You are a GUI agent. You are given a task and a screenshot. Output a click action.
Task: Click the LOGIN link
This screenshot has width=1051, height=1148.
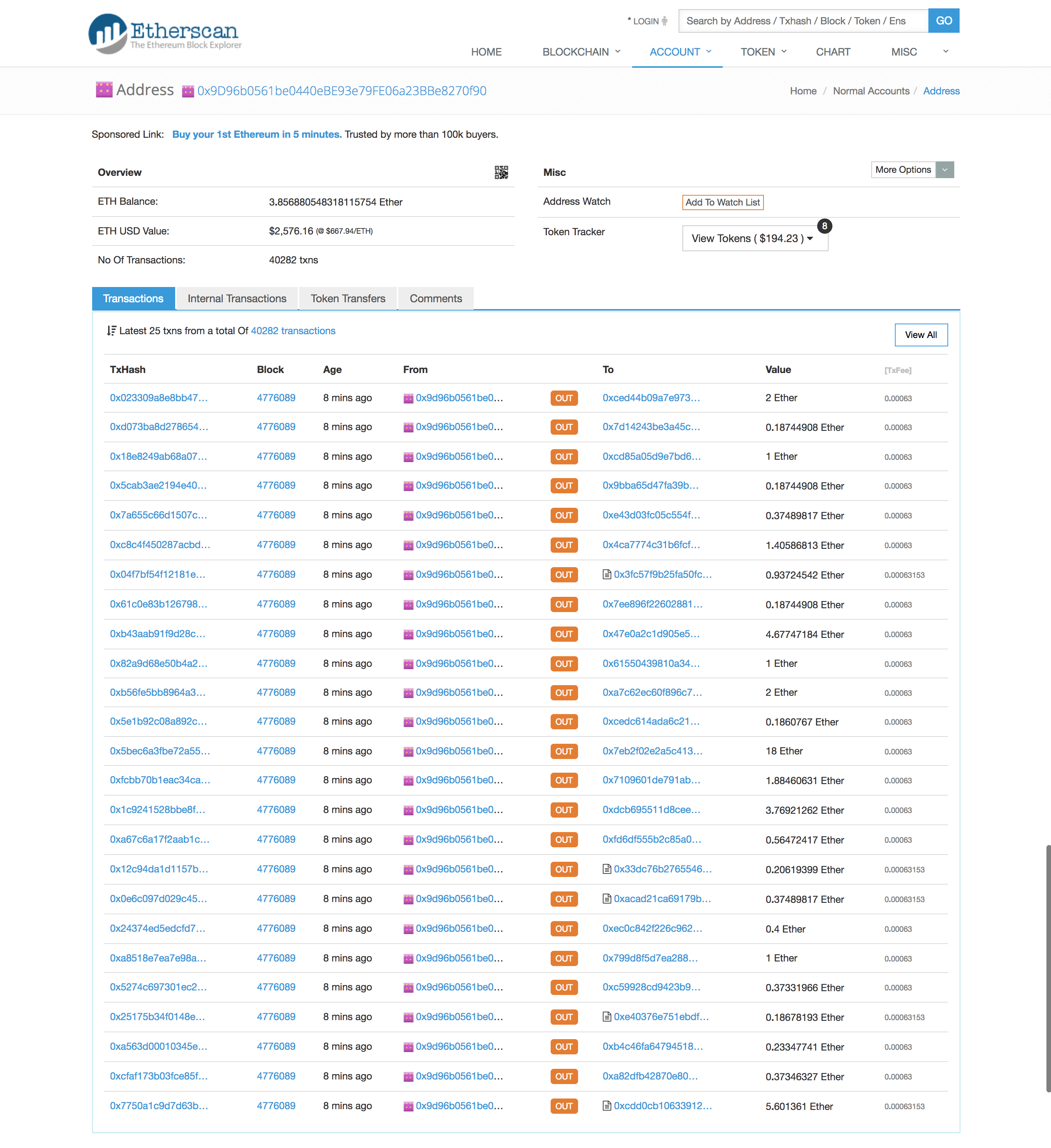(645, 21)
